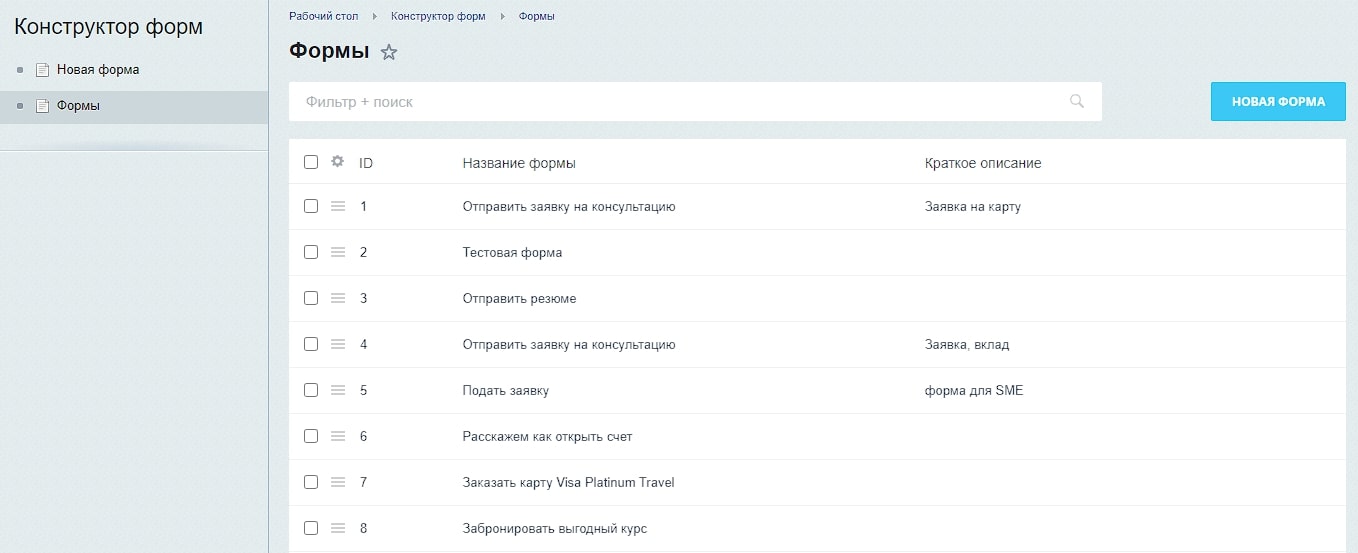The height and width of the screenshot is (553, 1358).
Task: Open grid settings gear icon
Action: point(338,162)
